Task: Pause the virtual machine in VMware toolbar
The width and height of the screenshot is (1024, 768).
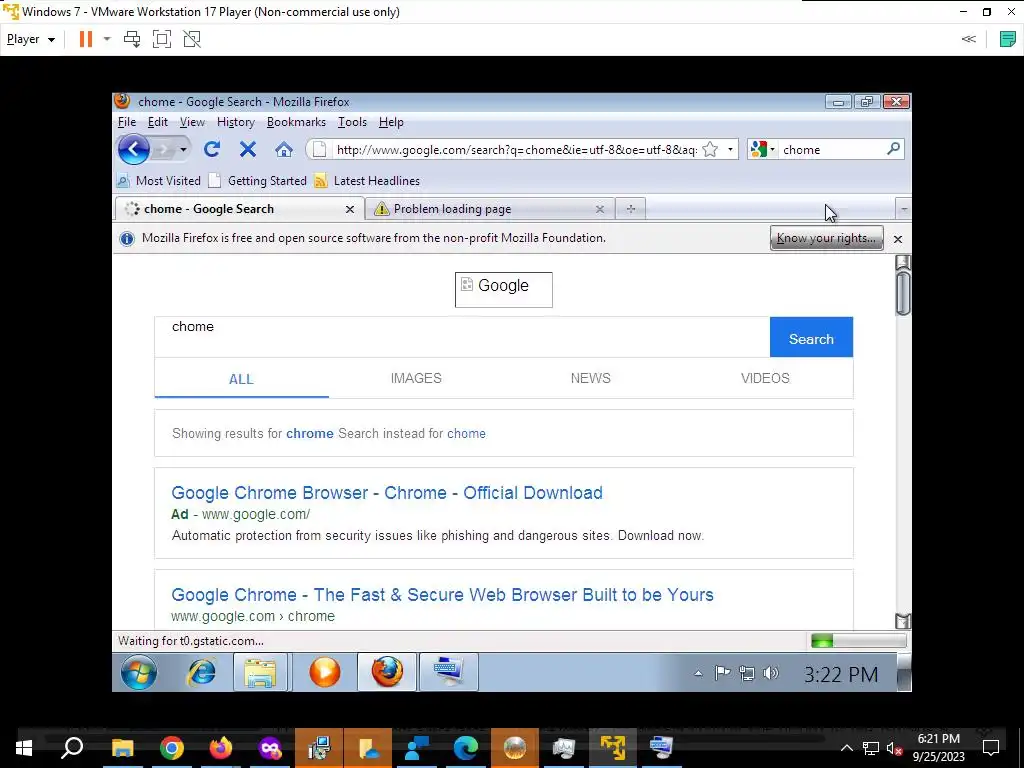Action: (86, 39)
